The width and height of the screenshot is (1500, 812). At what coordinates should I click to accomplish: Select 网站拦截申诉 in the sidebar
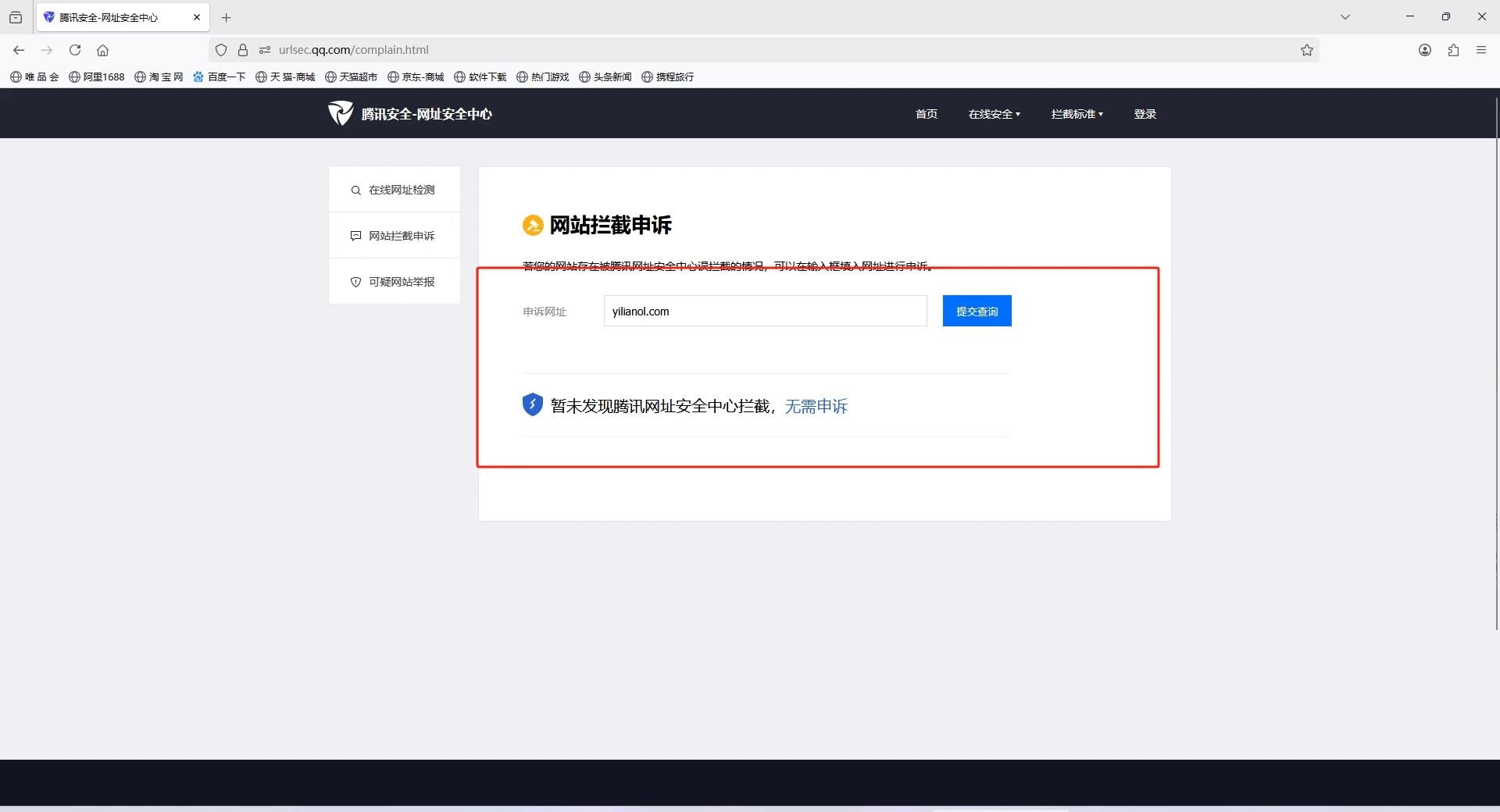(395, 236)
